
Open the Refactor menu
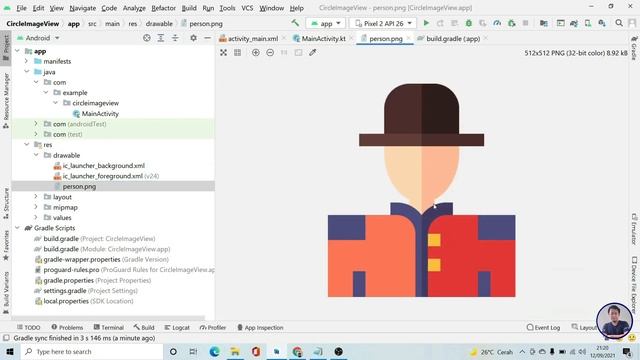click(x=163, y=8)
